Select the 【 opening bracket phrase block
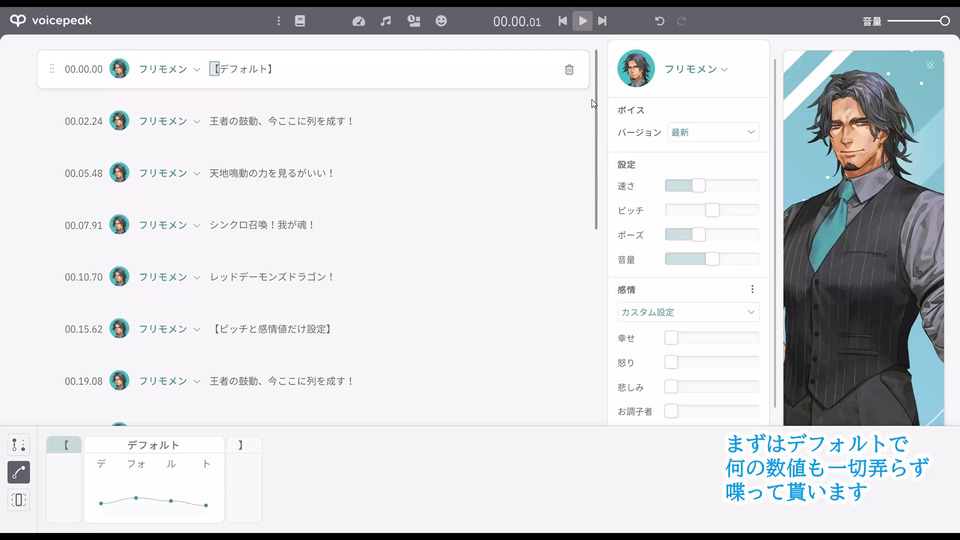The image size is (960, 540). pos(64,479)
